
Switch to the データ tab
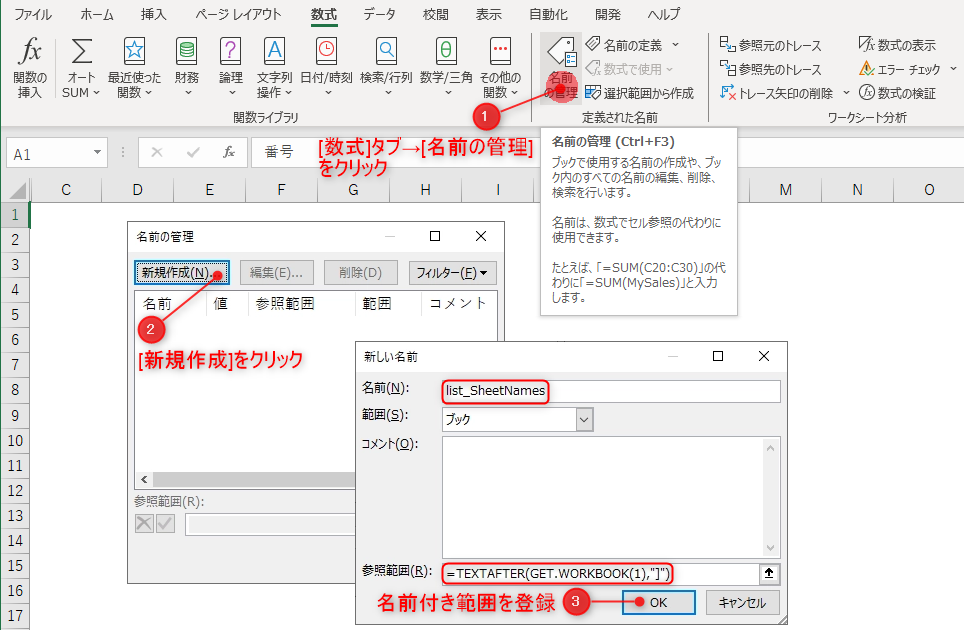coord(379,14)
